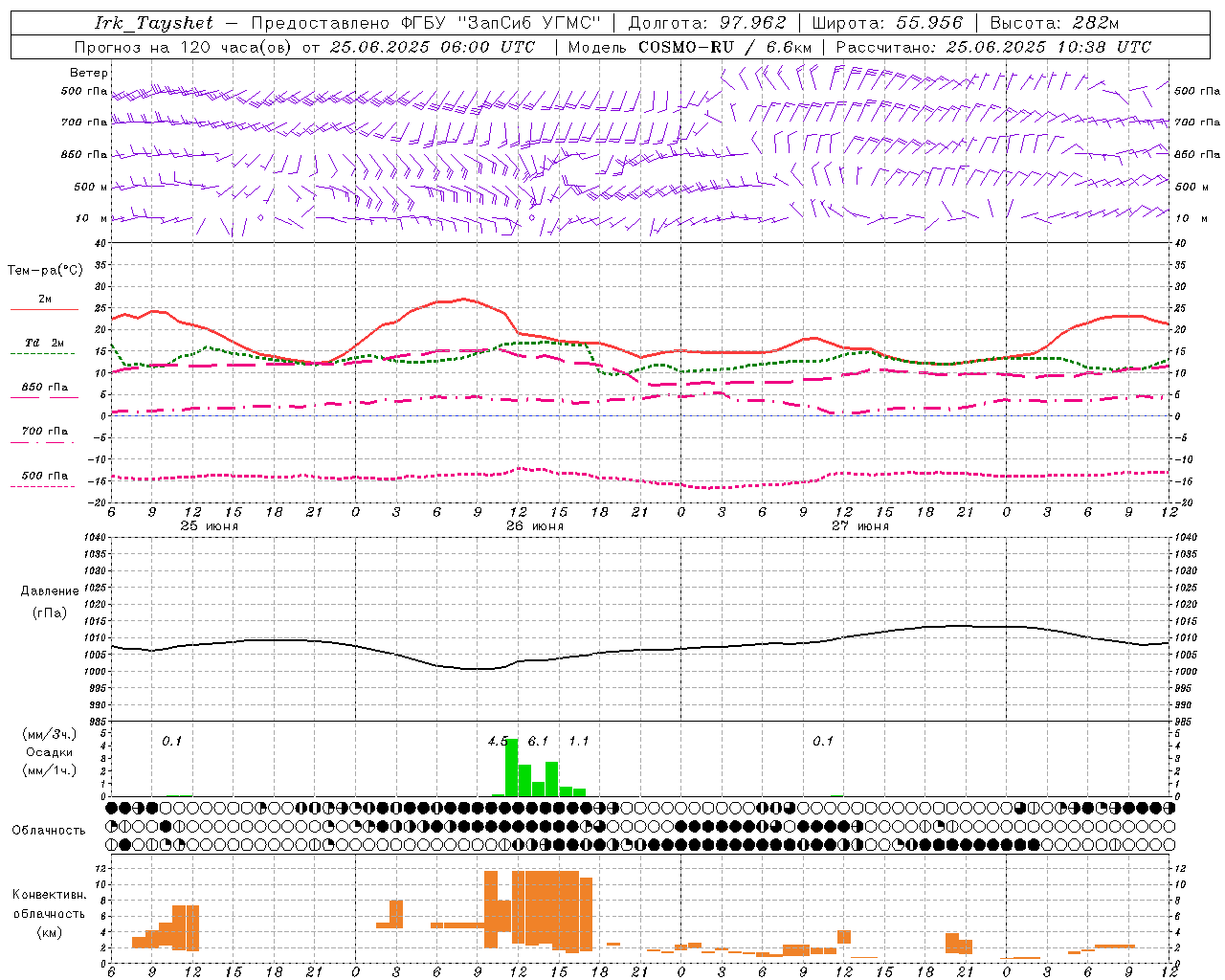Click '500 гПа' in the temperature legend
This screenshot has width=1225, height=980.
click(x=45, y=475)
